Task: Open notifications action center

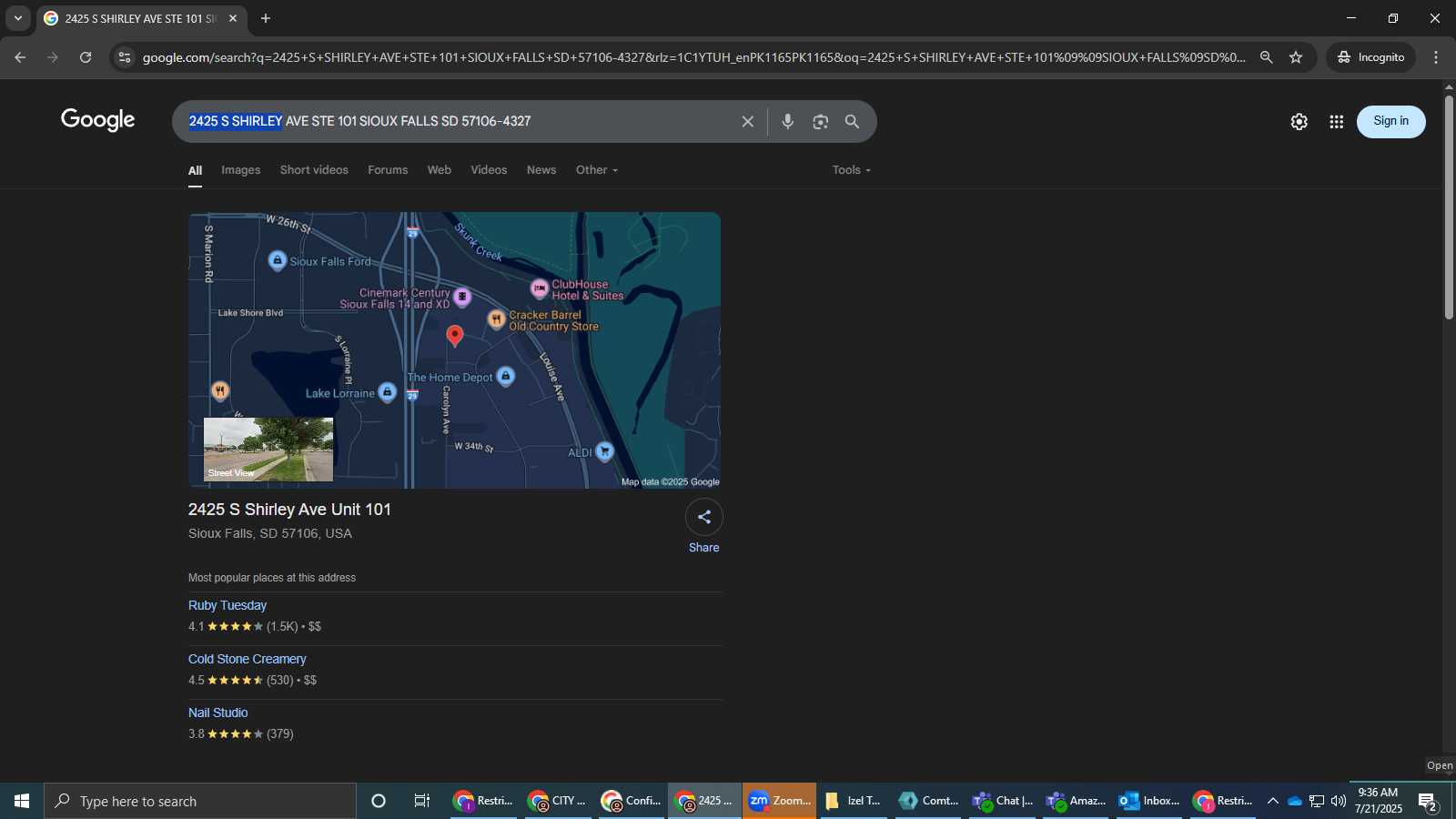Action: click(1428, 802)
